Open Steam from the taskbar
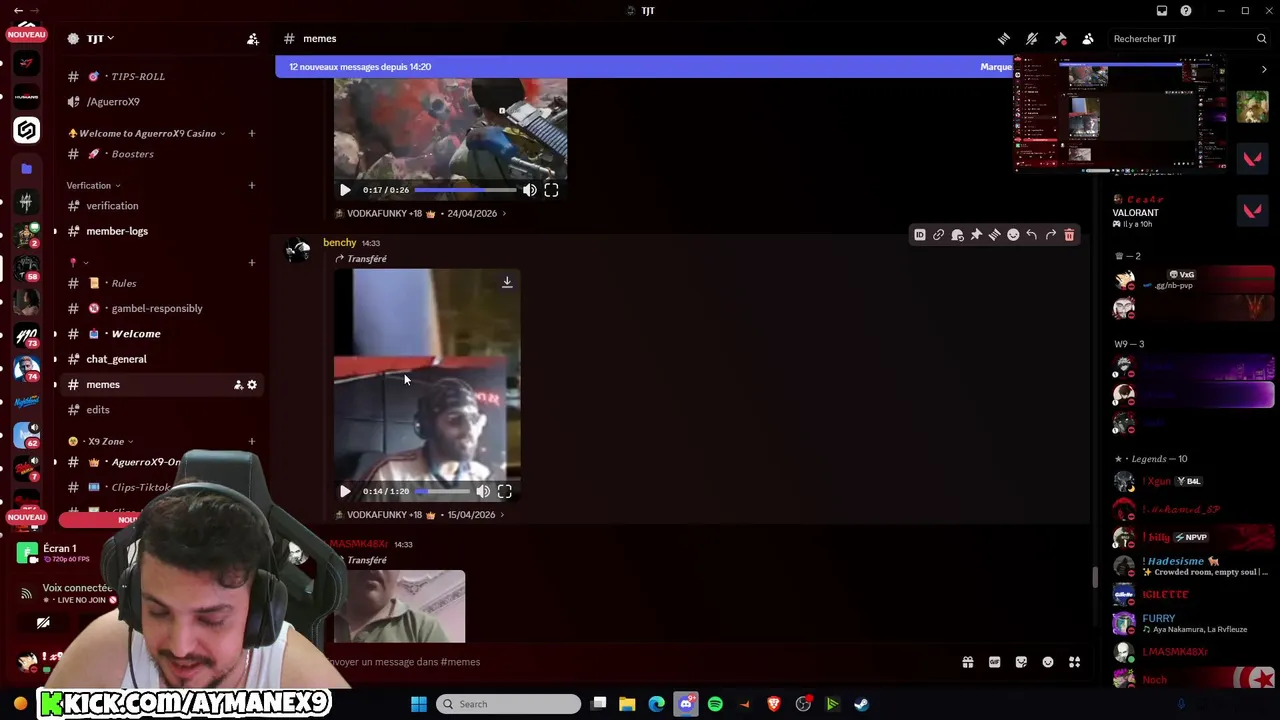The width and height of the screenshot is (1280, 720). coord(861,704)
